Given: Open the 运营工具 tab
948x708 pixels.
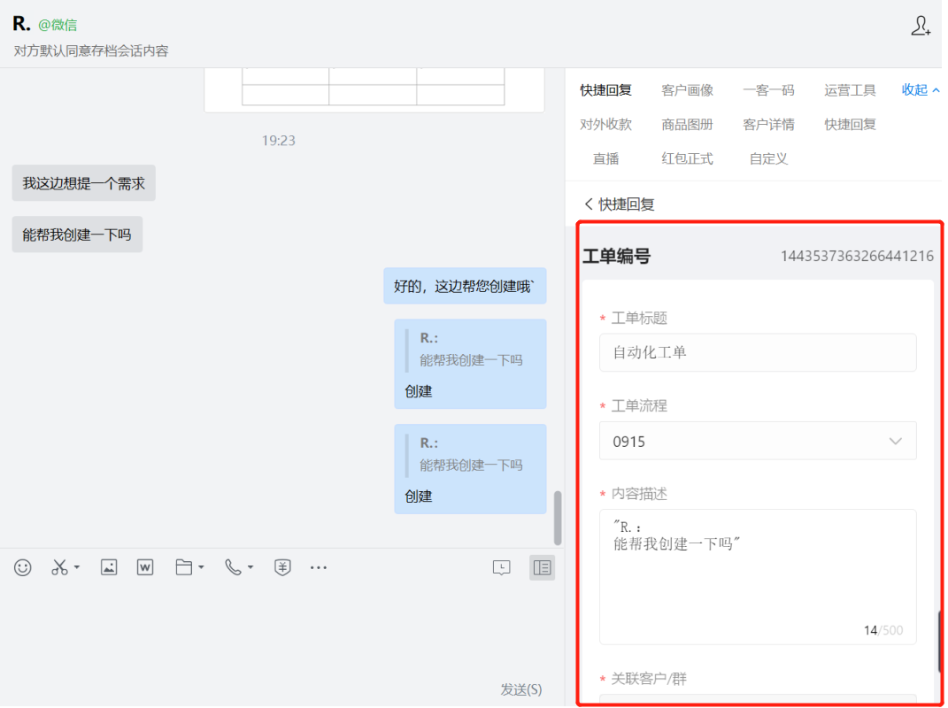Looking at the screenshot, I should (850, 90).
